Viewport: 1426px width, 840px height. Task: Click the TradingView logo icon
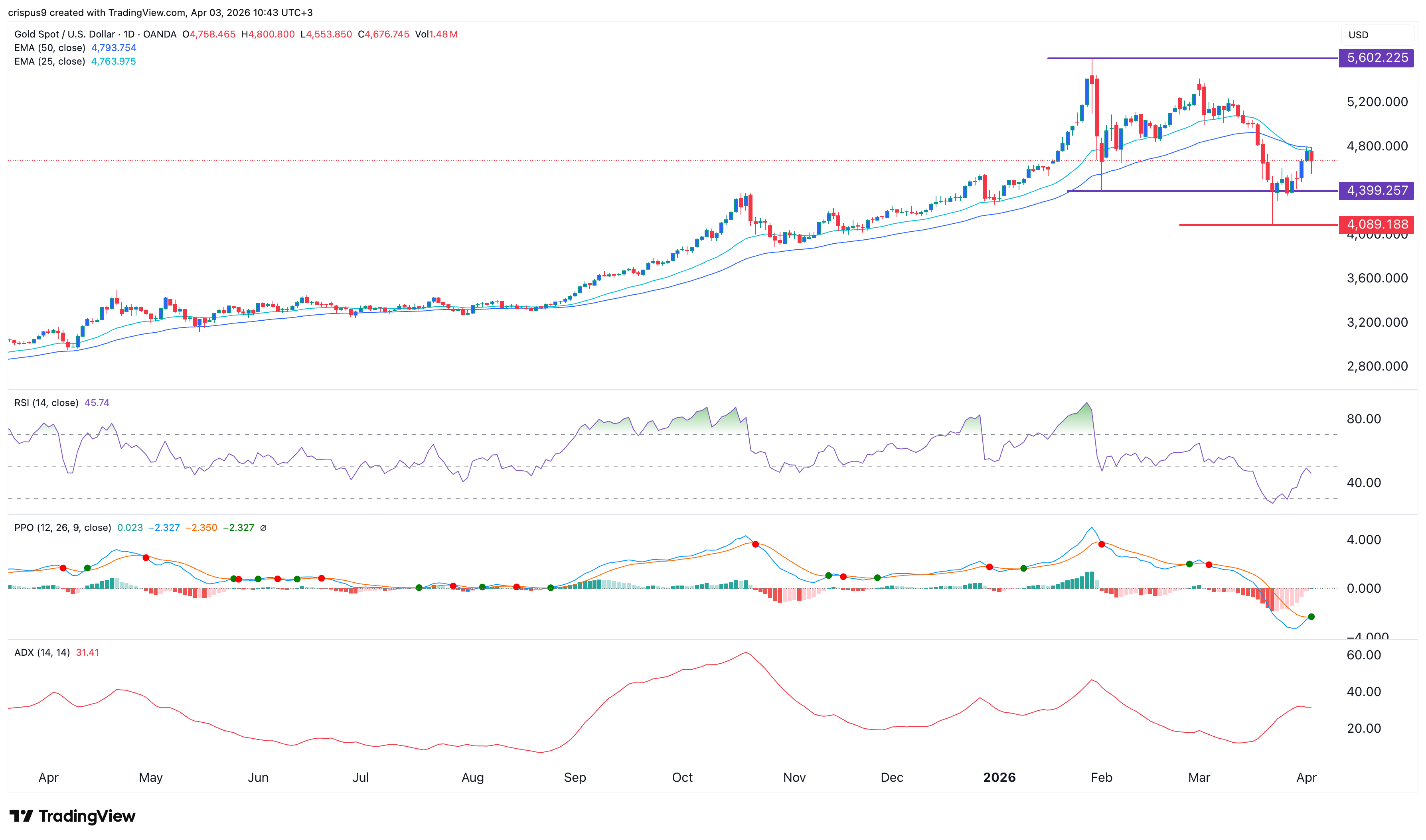[22, 816]
